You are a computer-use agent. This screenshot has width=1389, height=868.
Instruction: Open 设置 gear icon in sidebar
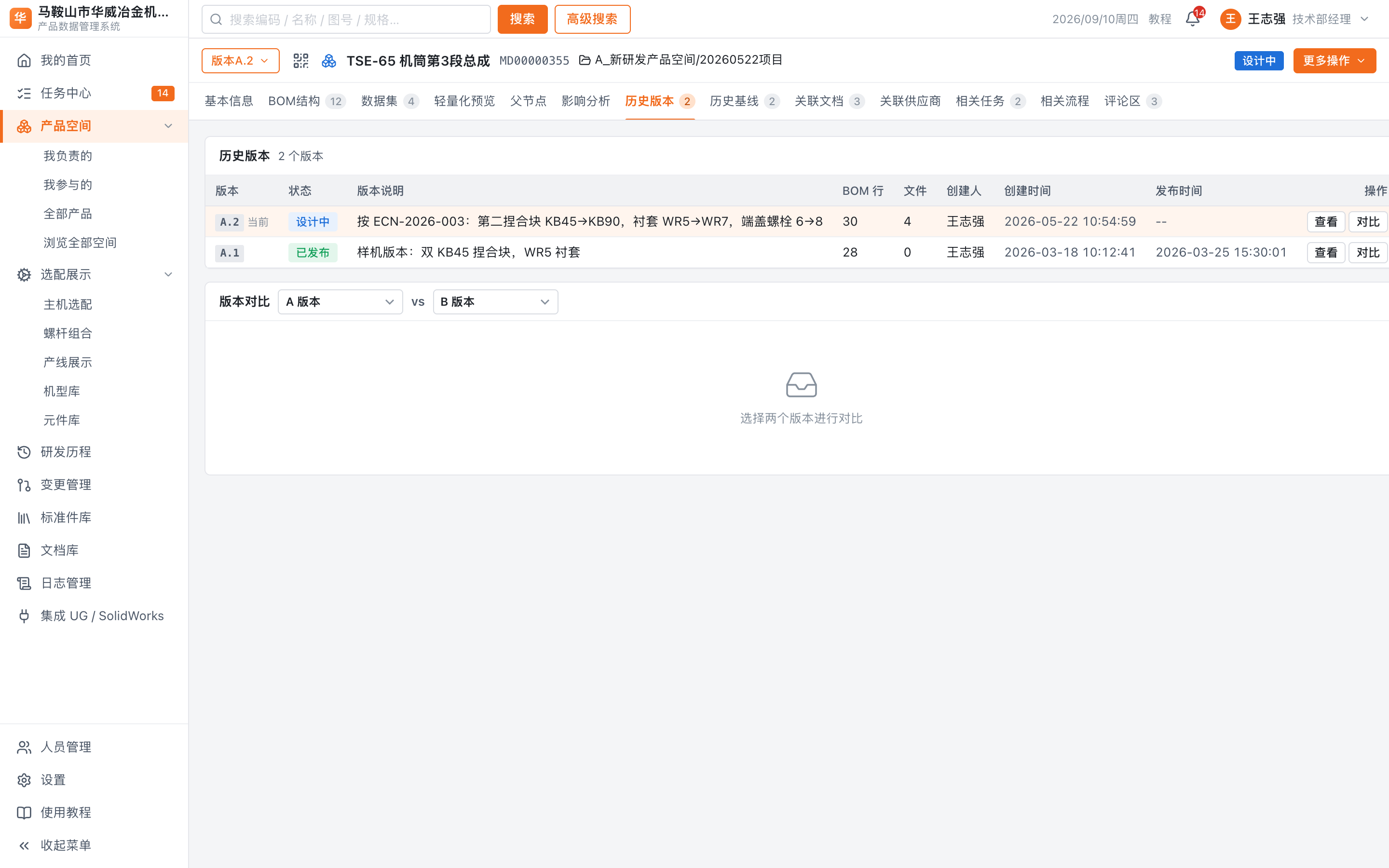(x=24, y=780)
